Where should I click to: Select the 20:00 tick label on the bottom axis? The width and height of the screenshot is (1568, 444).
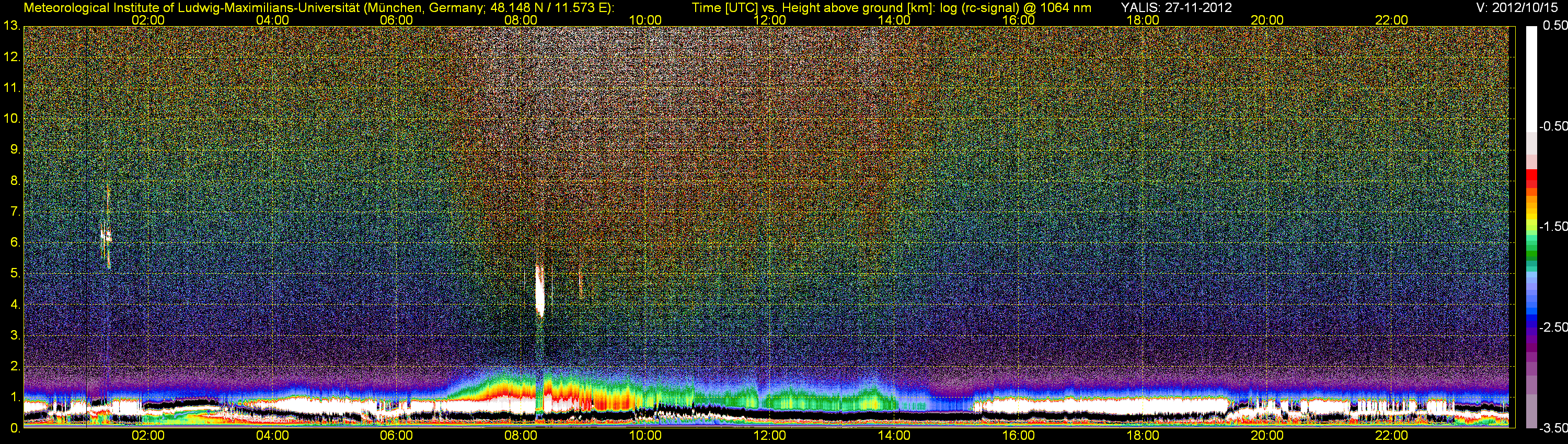(x=1267, y=436)
